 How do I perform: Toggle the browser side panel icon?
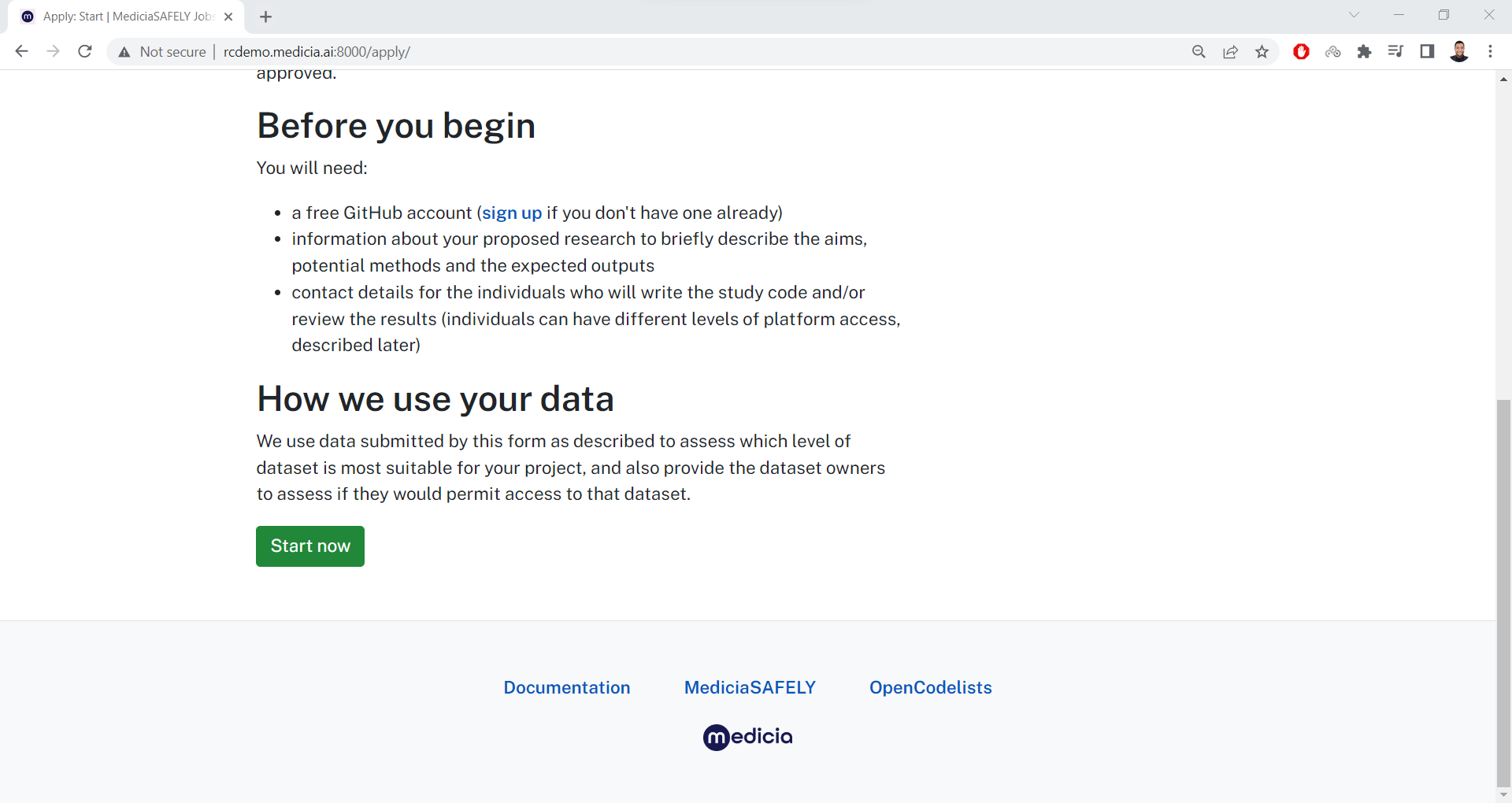1427,52
